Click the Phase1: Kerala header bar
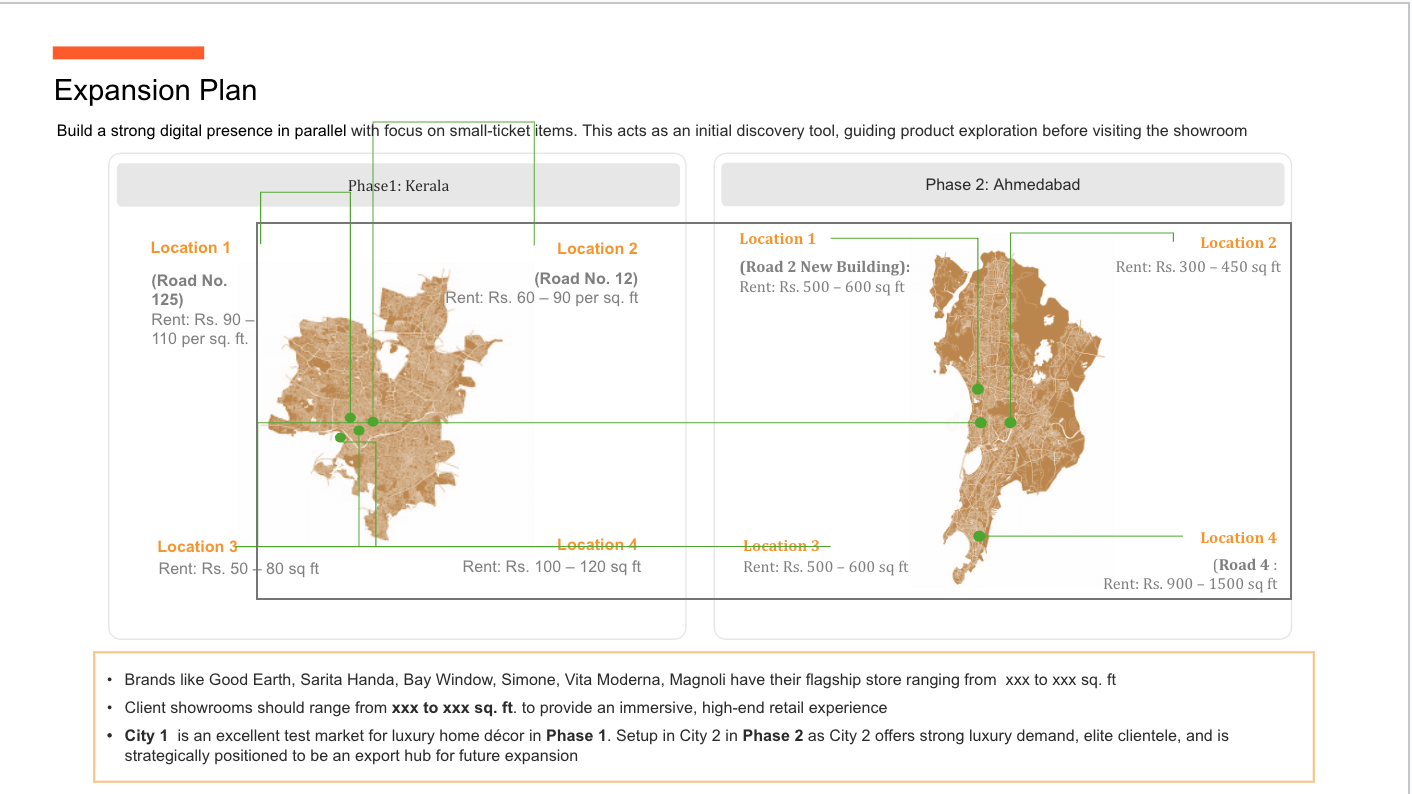The image size is (1412, 794). [x=398, y=186]
